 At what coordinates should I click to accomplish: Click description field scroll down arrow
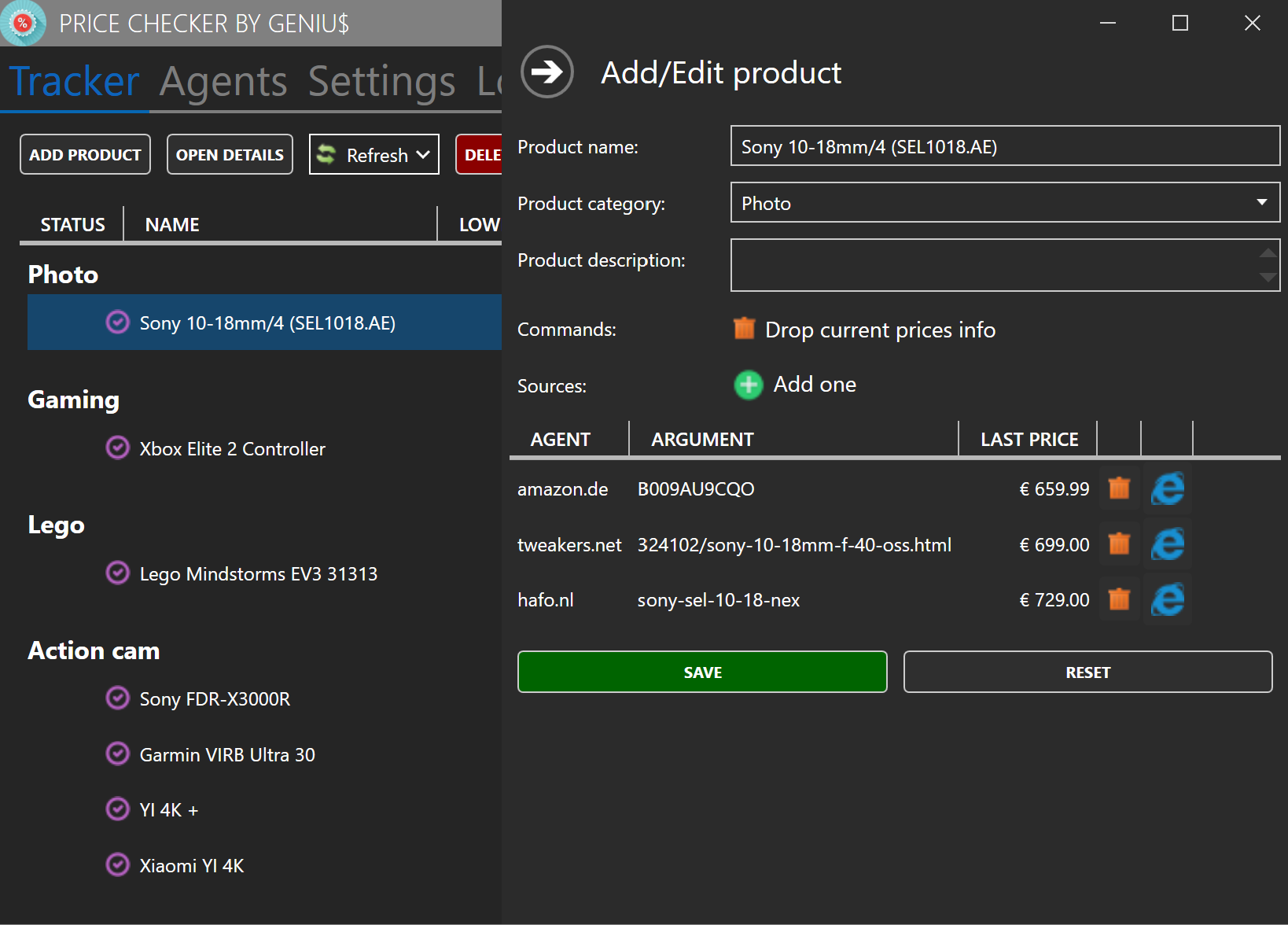1268,278
